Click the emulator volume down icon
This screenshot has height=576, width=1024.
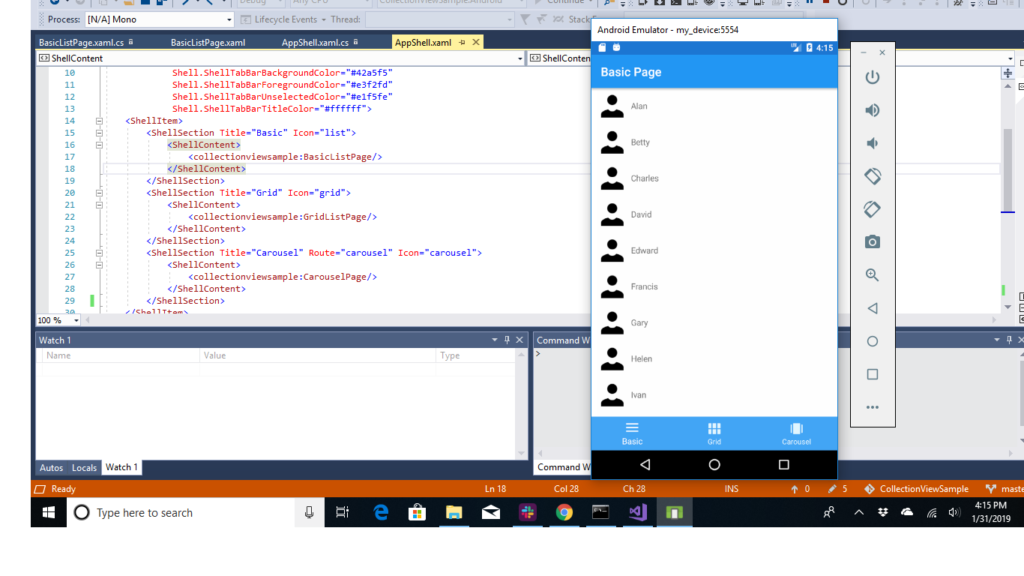[872, 143]
